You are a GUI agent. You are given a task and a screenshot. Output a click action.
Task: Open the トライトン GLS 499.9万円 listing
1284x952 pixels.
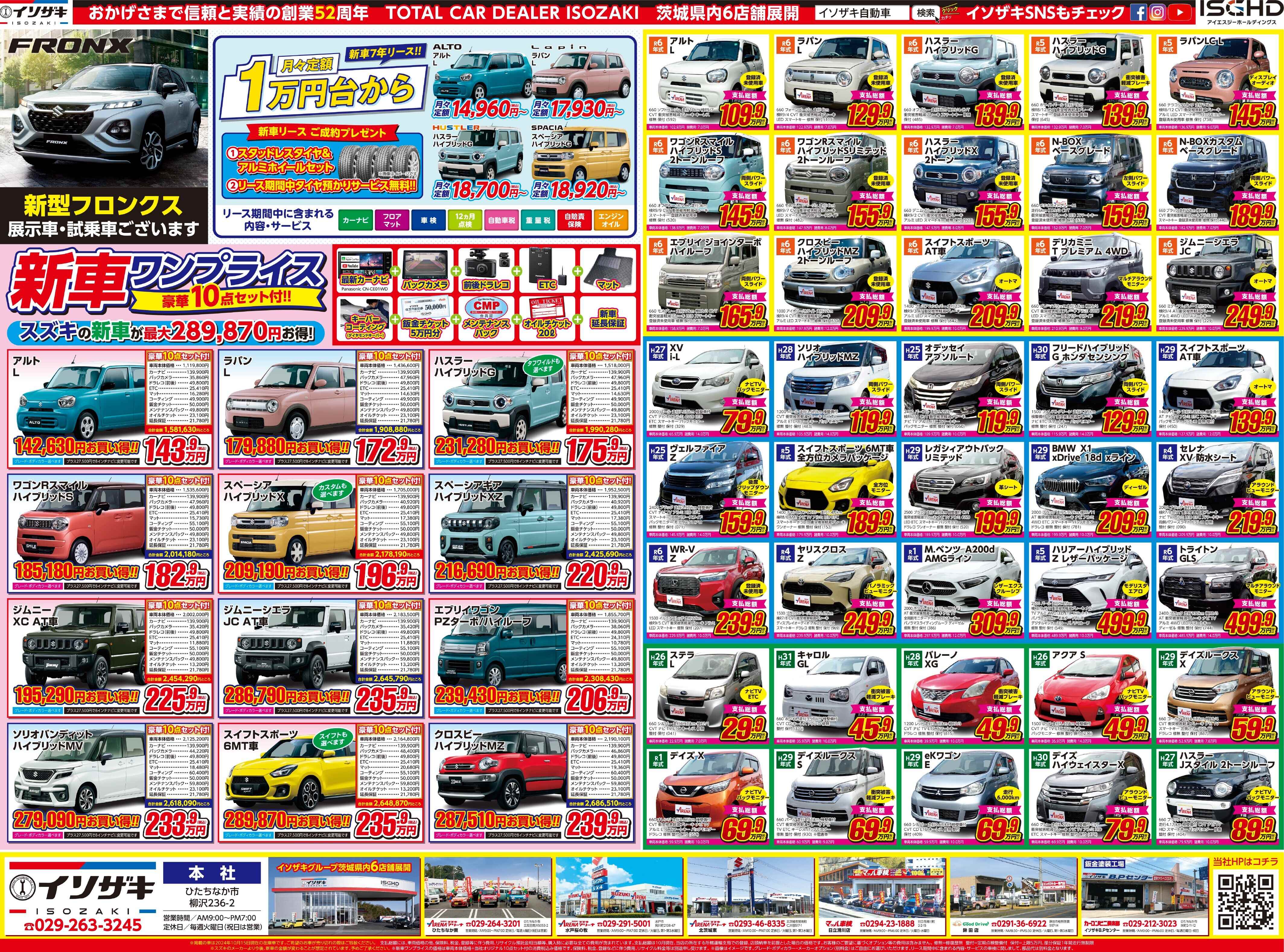coord(1217,591)
